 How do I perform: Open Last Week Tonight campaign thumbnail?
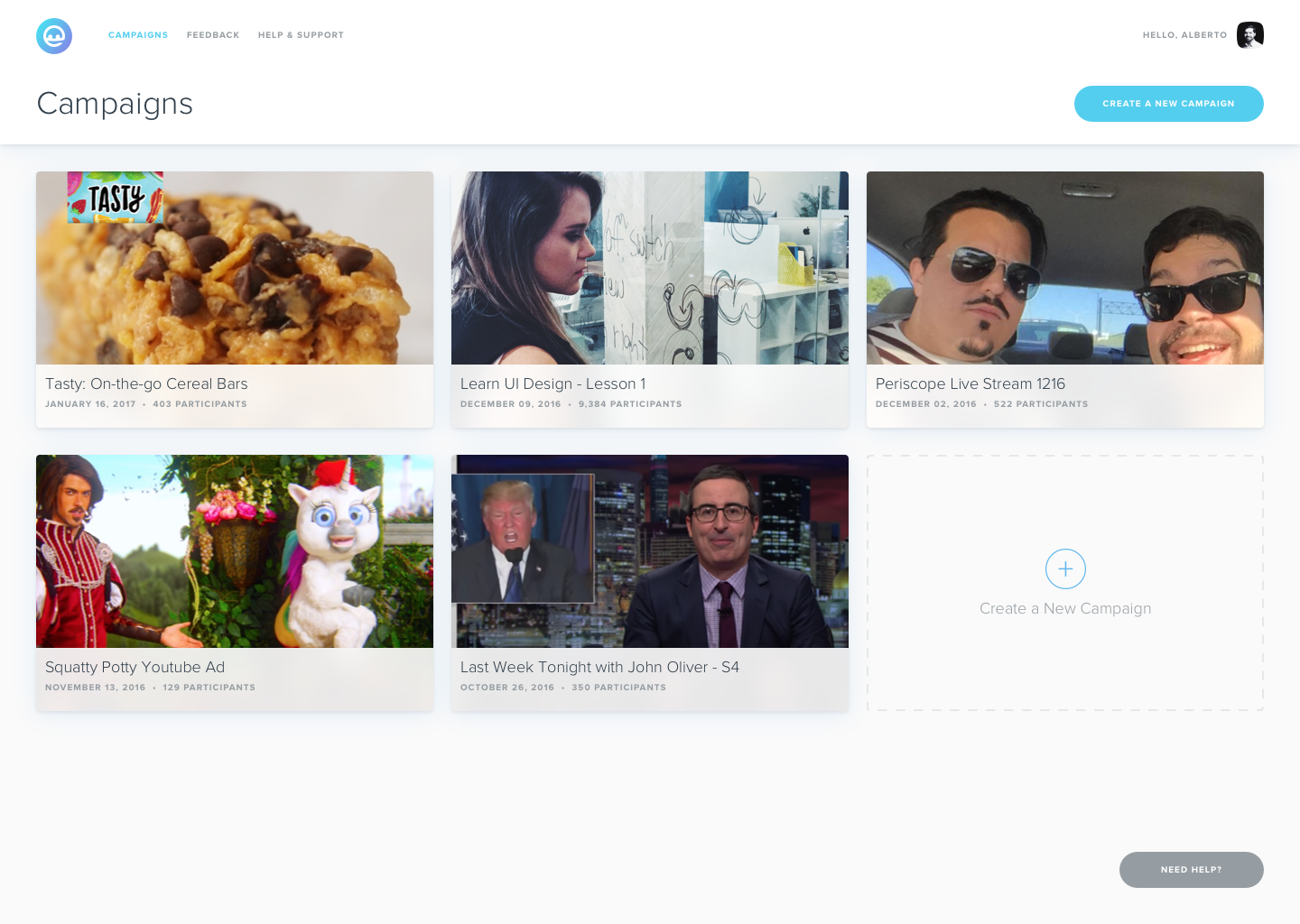650,551
